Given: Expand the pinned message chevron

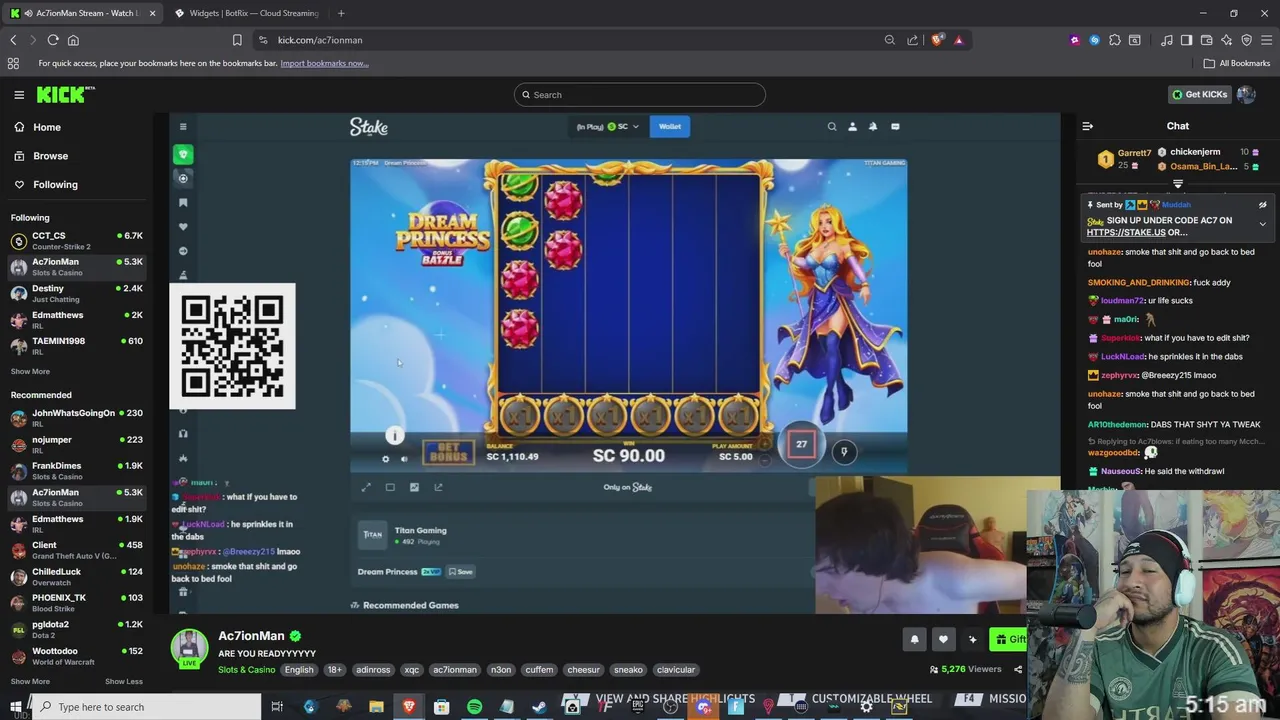Looking at the screenshot, I should point(1262,224).
